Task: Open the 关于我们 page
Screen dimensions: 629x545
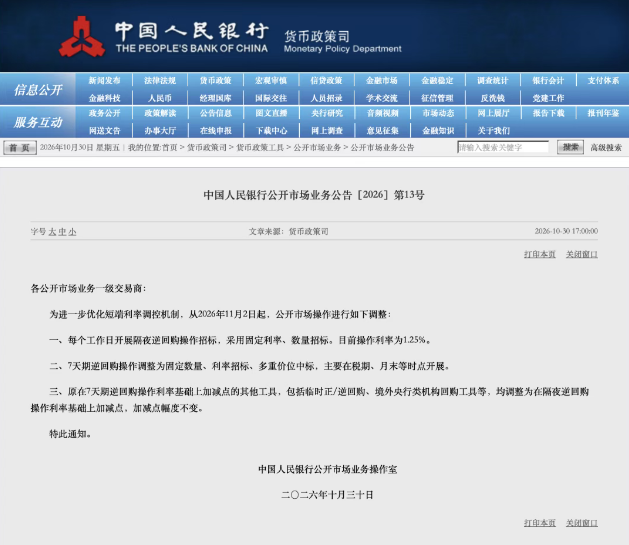Action: click(493, 131)
